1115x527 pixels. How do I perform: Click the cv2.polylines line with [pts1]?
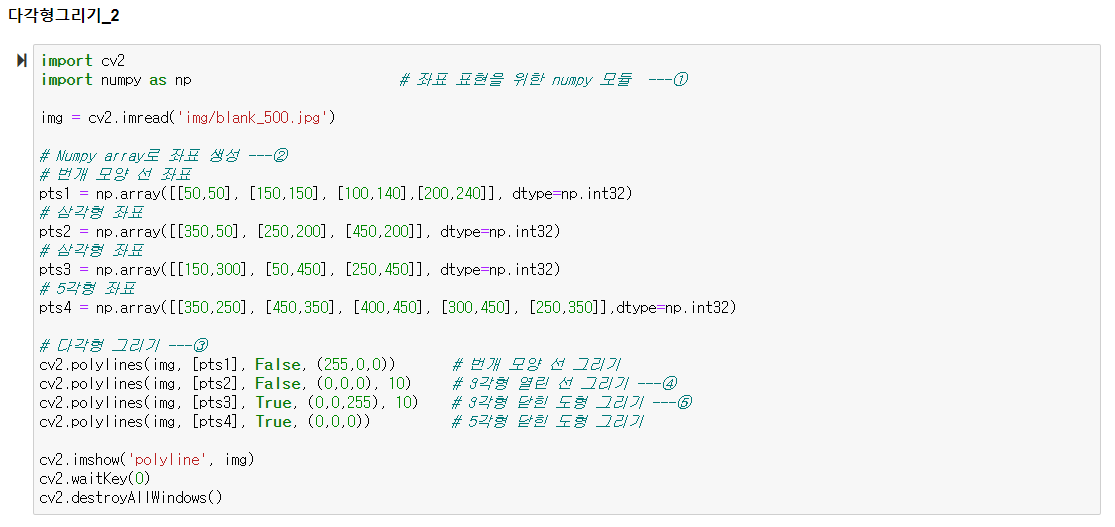218,365
